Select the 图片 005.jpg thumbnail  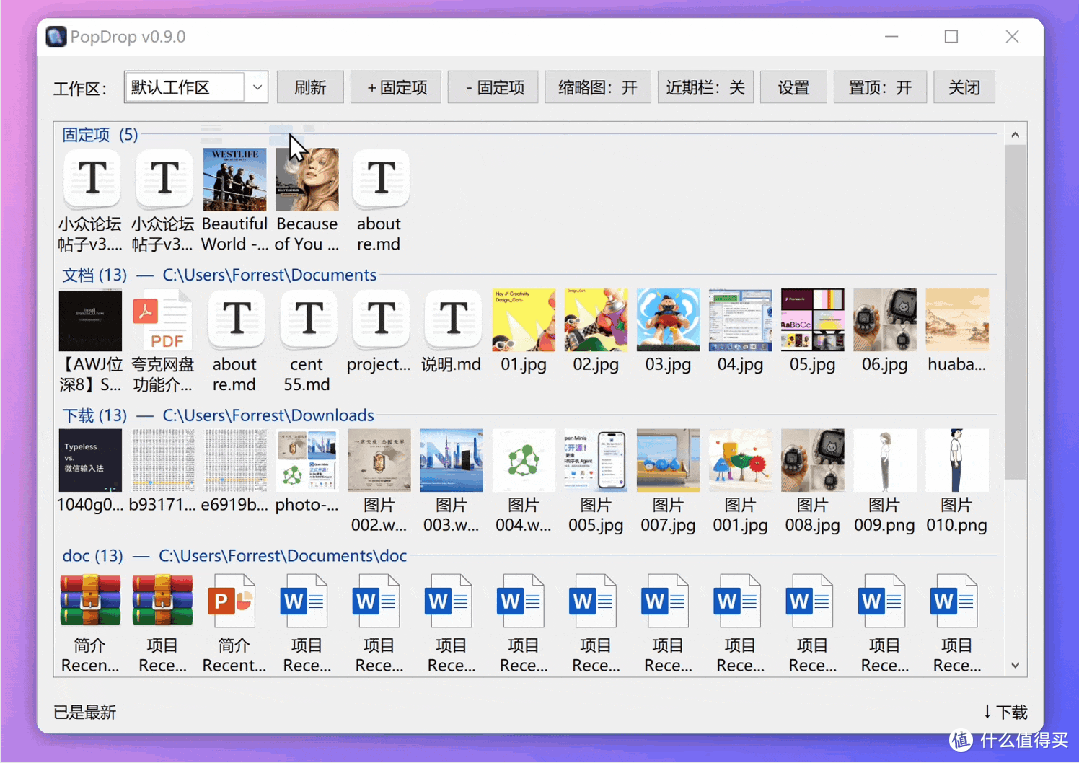[596, 460]
